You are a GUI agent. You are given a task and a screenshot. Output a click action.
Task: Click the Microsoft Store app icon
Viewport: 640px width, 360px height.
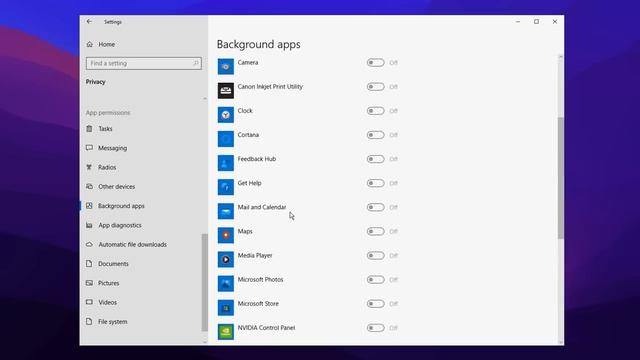pyautogui.click(x=226, y=307)
